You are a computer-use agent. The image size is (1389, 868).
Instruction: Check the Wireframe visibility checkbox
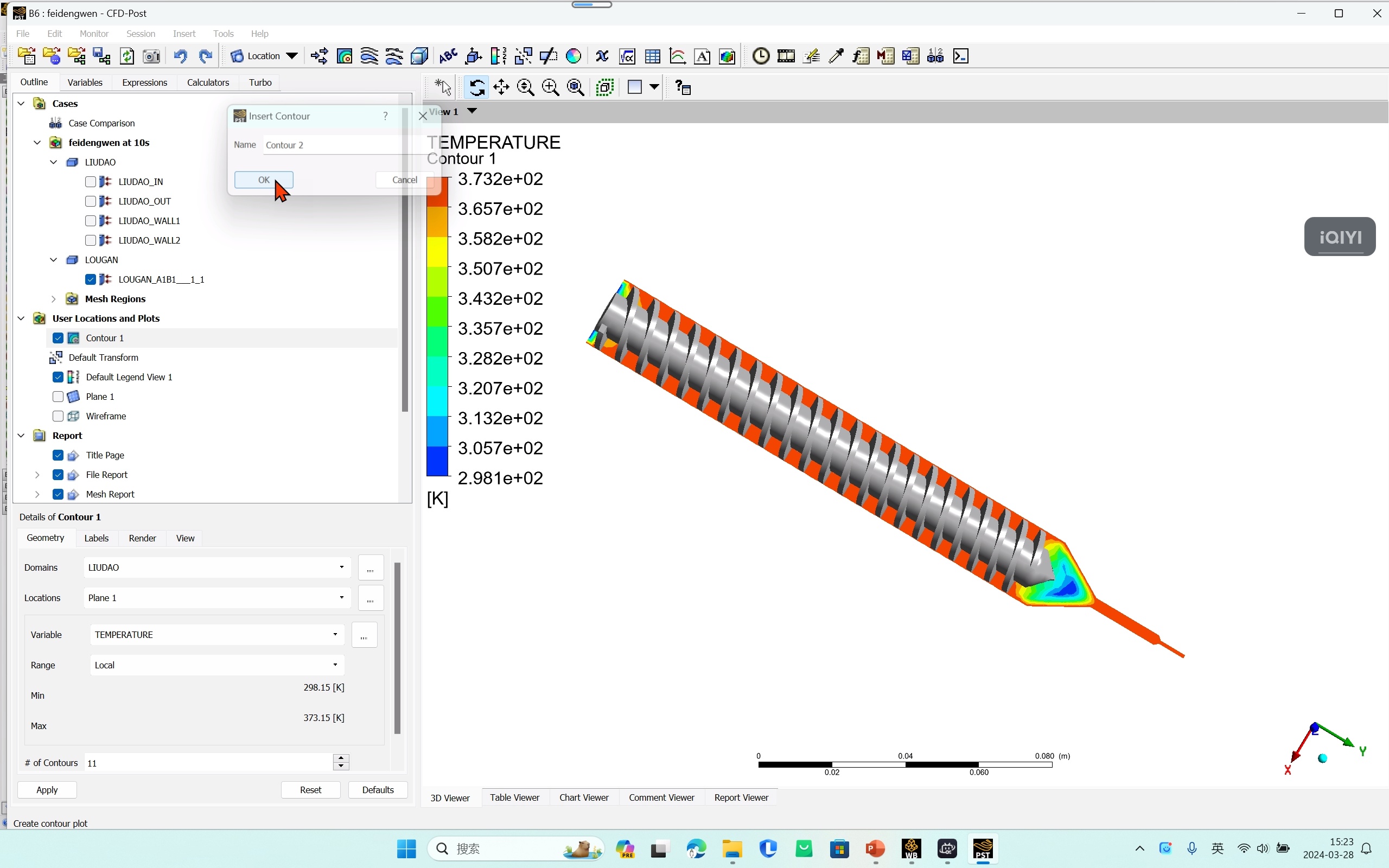(x=58, y=416)
